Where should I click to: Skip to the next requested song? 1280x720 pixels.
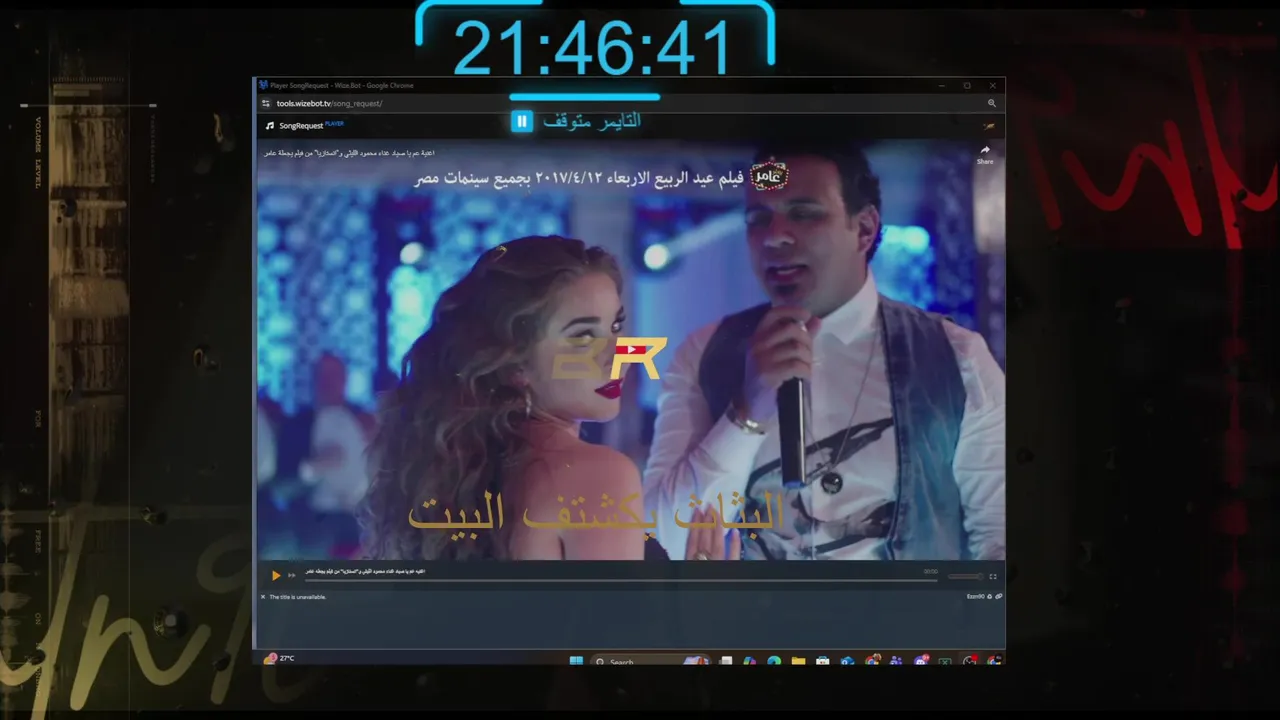tap(292, 575)
